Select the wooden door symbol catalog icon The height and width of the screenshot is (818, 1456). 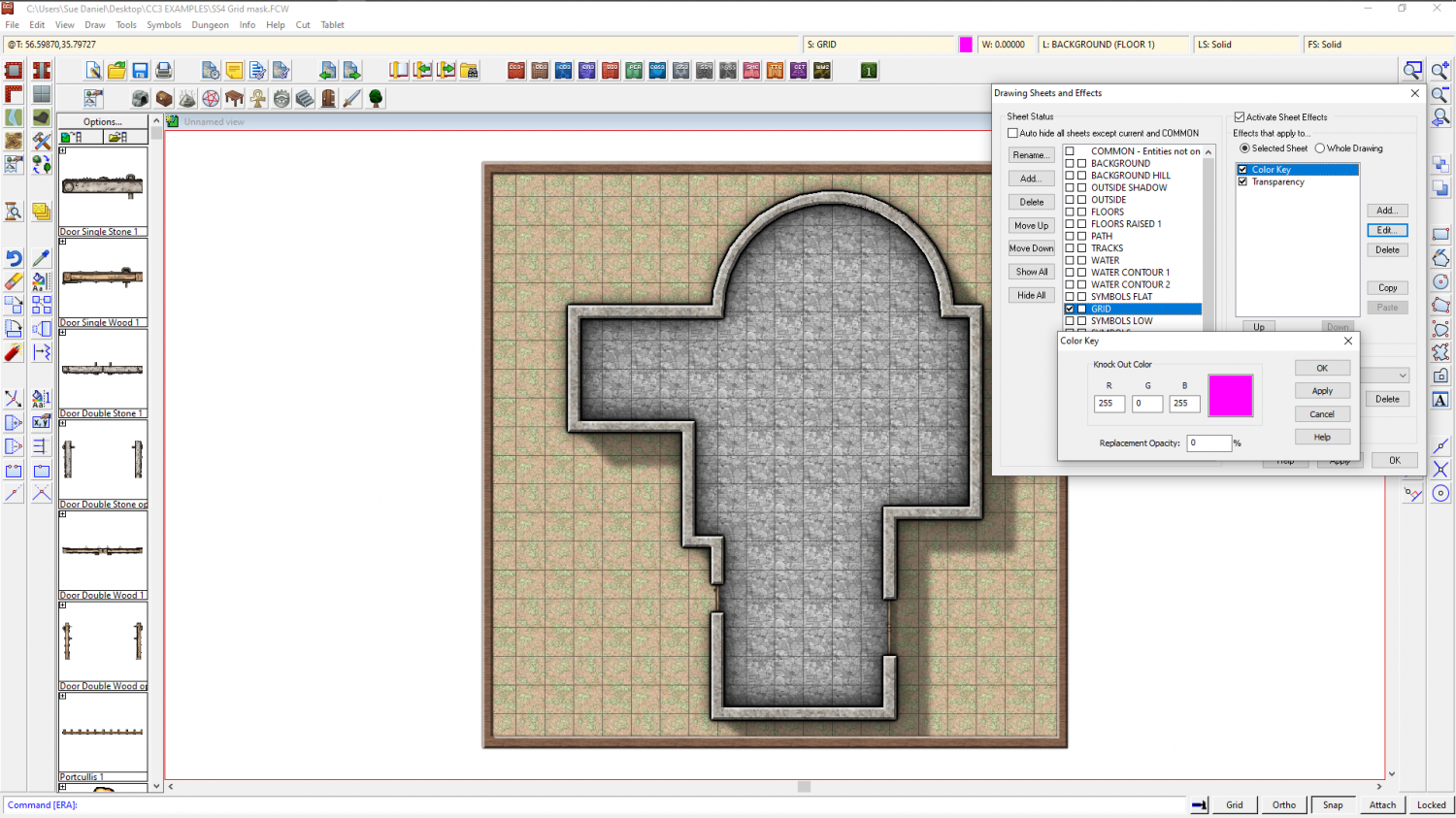click(328, 98)
